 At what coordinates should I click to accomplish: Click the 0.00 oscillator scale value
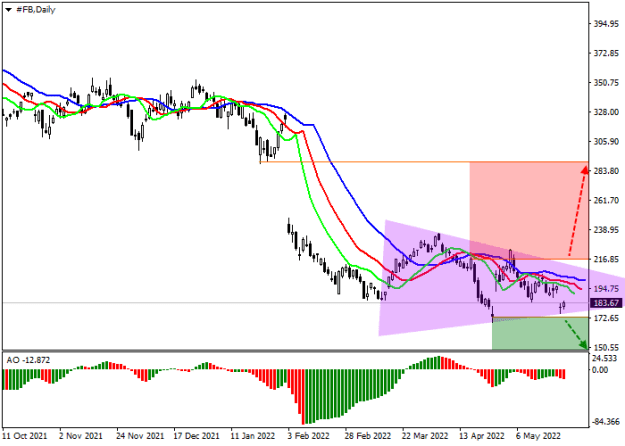pyautogui.click(x=600, y=370)
